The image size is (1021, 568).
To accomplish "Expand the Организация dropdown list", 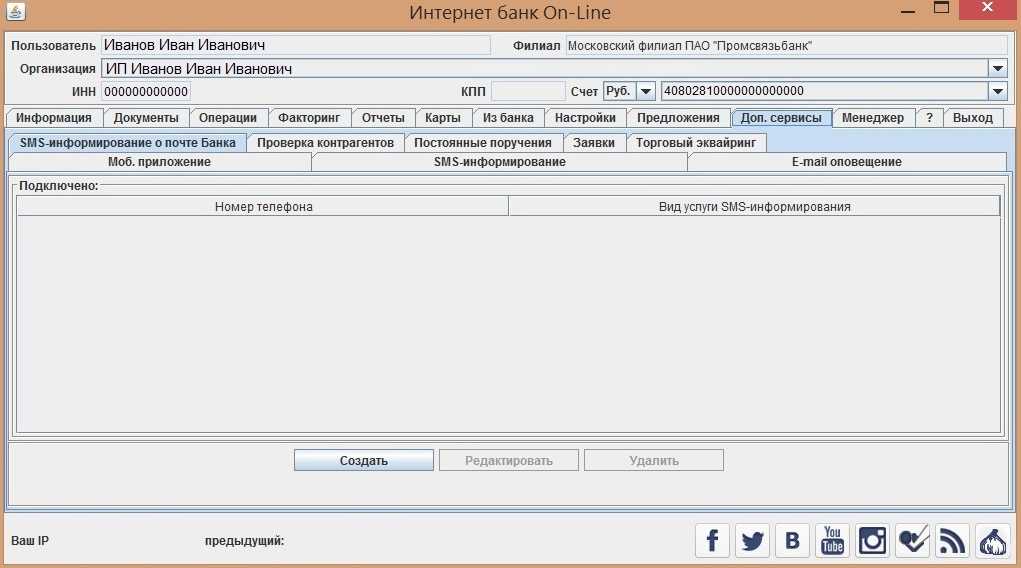I will click(x=997, y=68).
